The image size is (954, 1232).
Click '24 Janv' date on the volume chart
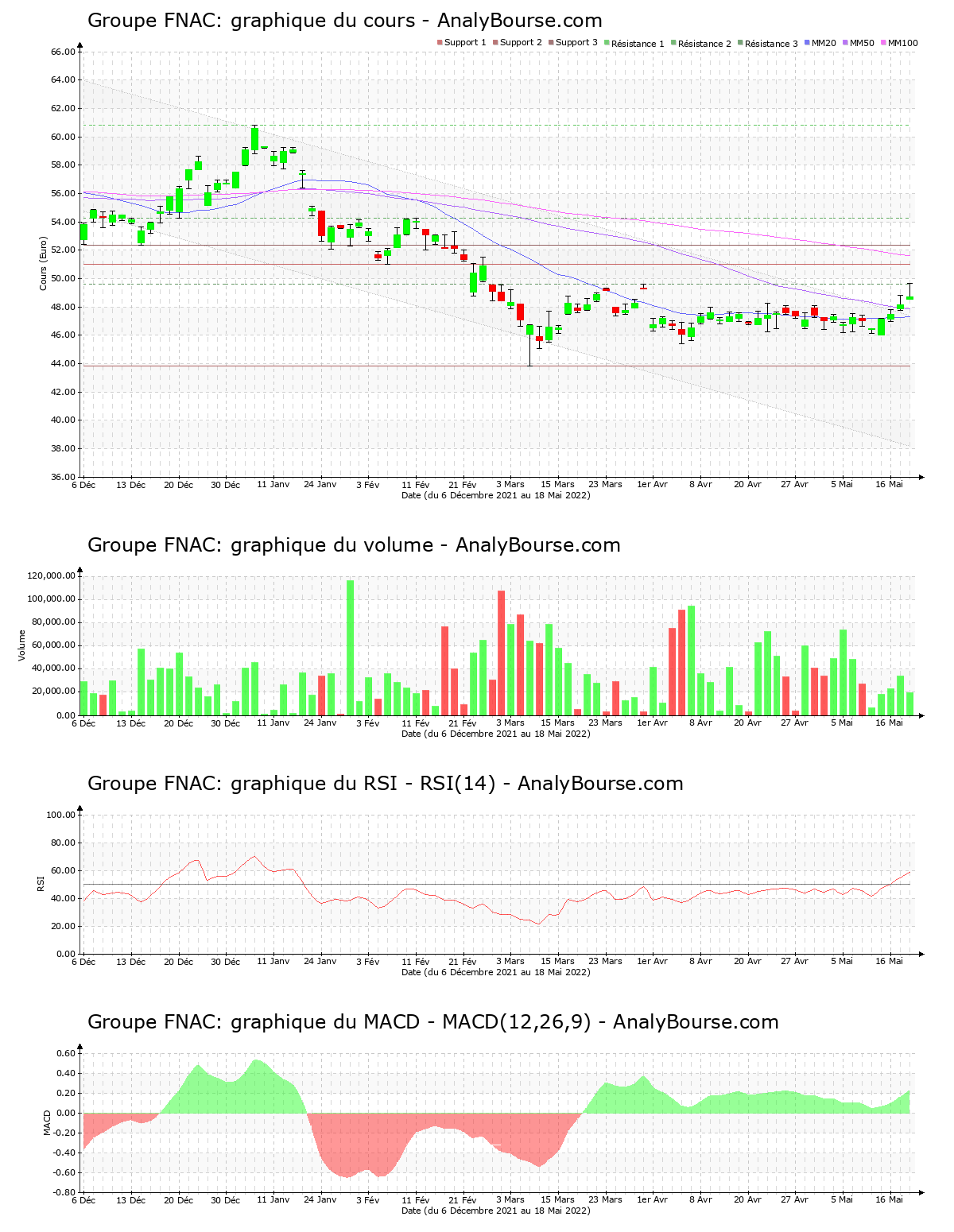320,723
